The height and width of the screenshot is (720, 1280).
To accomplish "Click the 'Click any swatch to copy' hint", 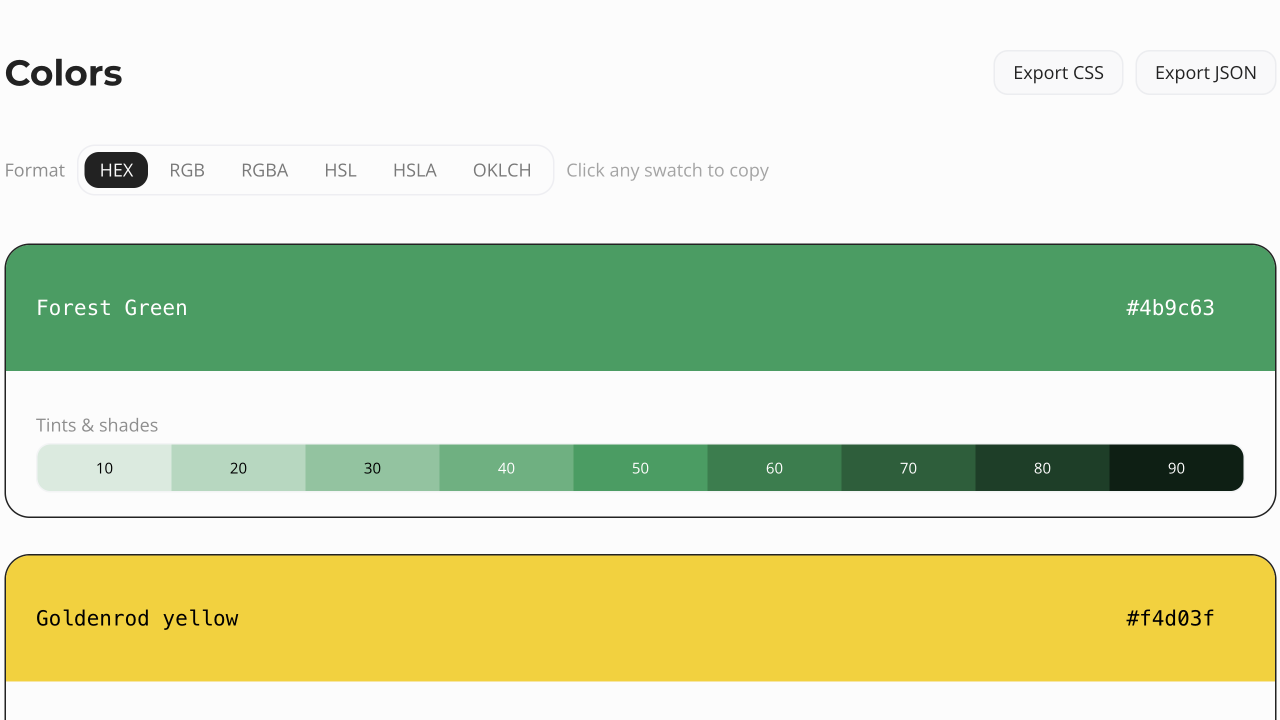I will click(x=667, y=170).
